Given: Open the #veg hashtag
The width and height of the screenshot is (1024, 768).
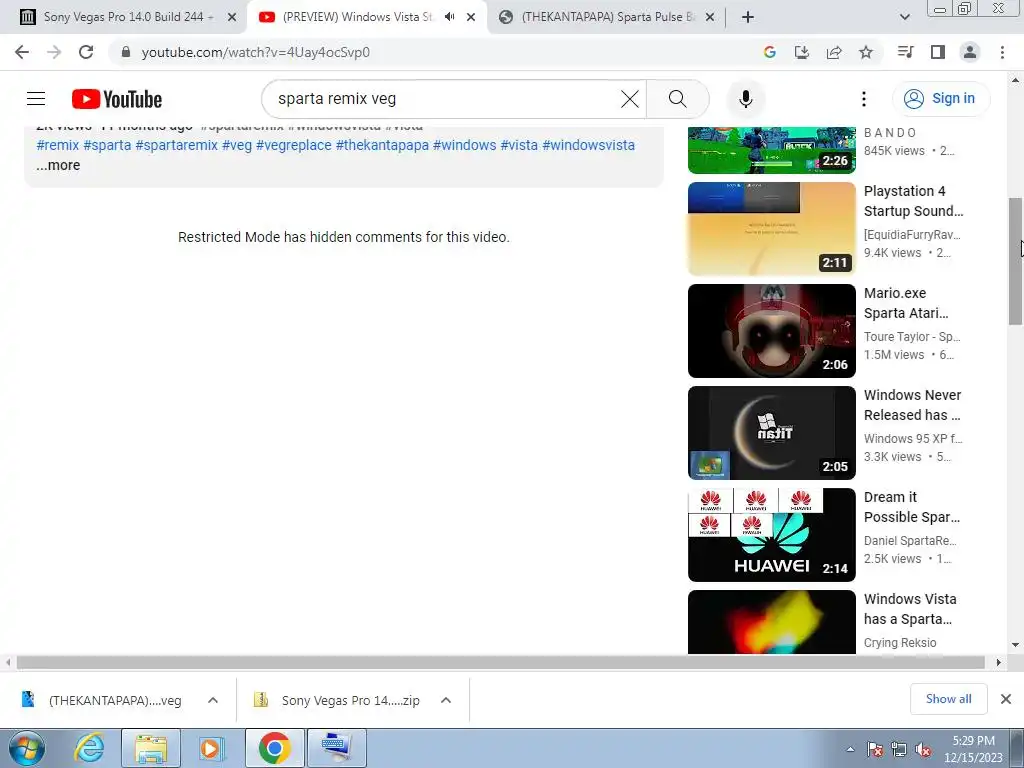Looking at the screenshot, I should [237, 145].
